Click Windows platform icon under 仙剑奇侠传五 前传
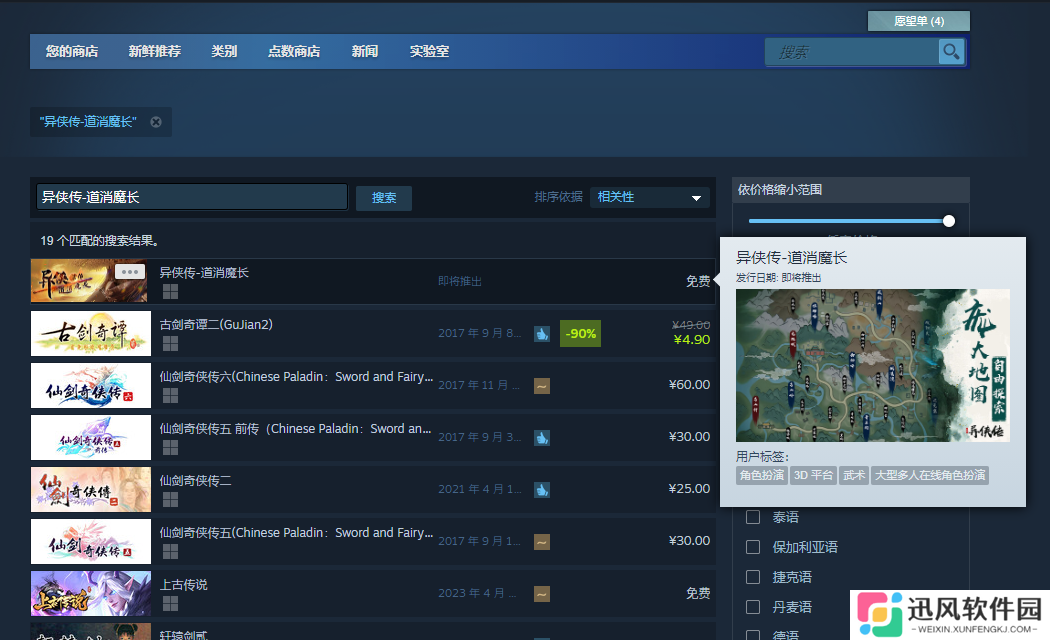The image size is (1050, 640). tap(171, 447)
